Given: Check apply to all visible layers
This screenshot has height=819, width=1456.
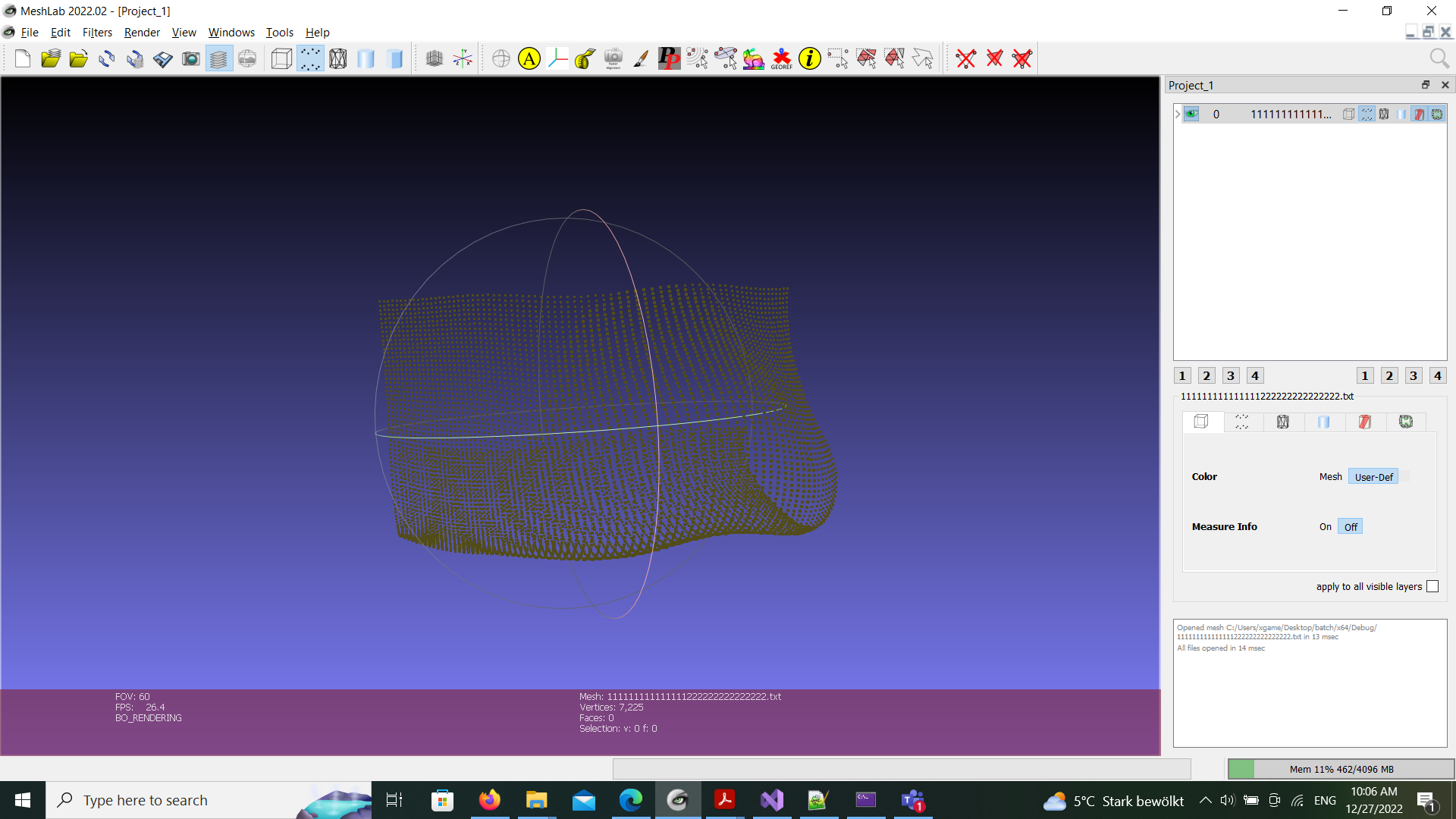Looking at the screenshot, I should (x=1432, y=586).
